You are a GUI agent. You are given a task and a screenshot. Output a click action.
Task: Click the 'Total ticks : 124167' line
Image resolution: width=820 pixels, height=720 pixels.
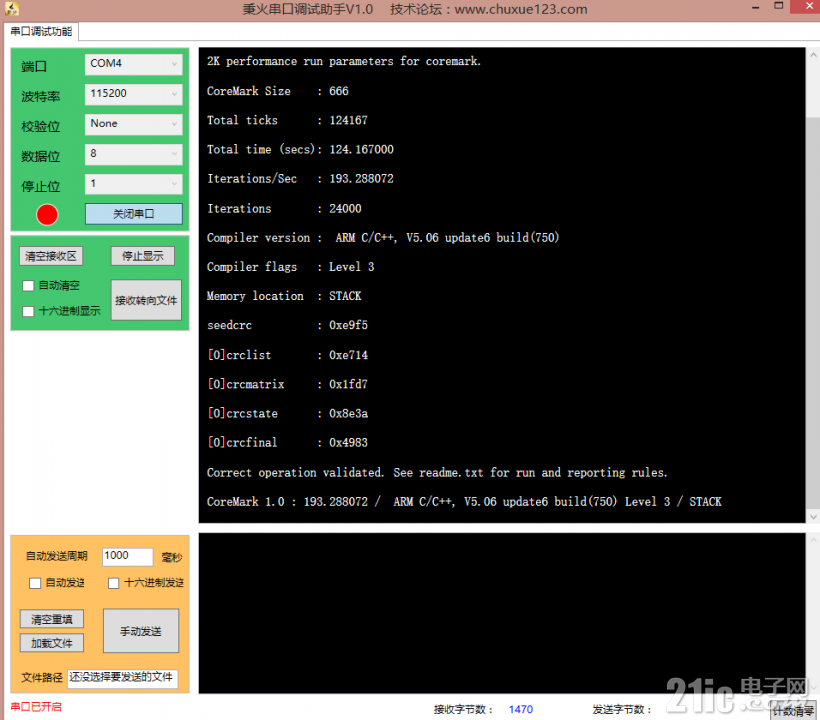[x=287, y=120]
